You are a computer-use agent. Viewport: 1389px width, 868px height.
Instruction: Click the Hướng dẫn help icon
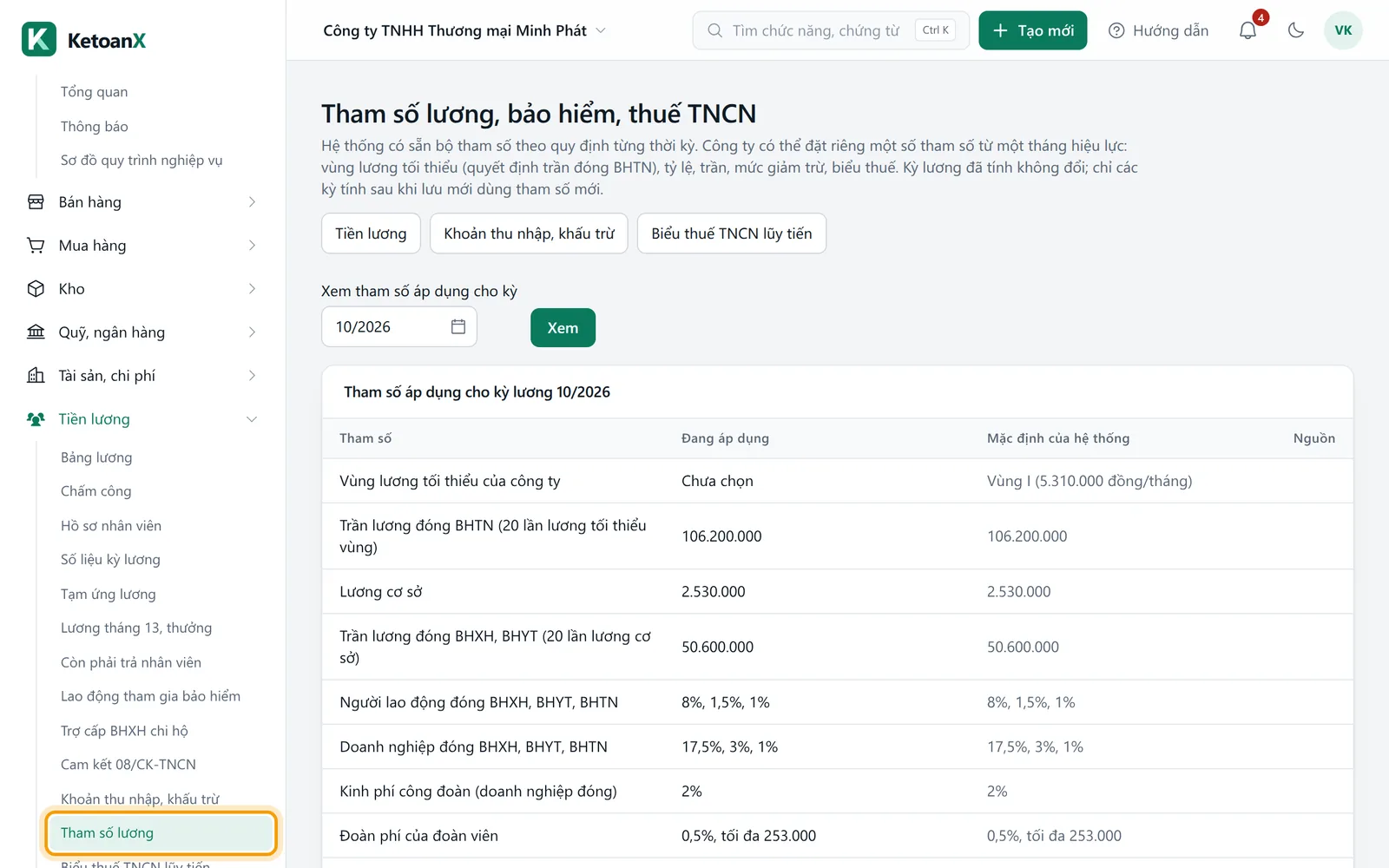(1116, 30)
